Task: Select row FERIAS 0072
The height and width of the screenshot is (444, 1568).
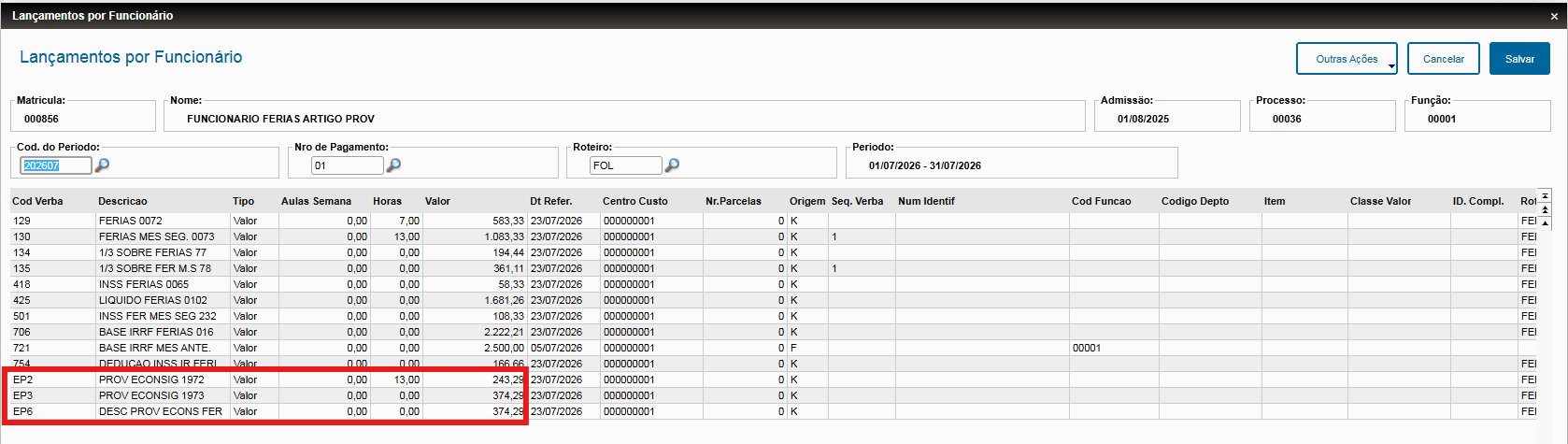Action: [x=774, y=221]
